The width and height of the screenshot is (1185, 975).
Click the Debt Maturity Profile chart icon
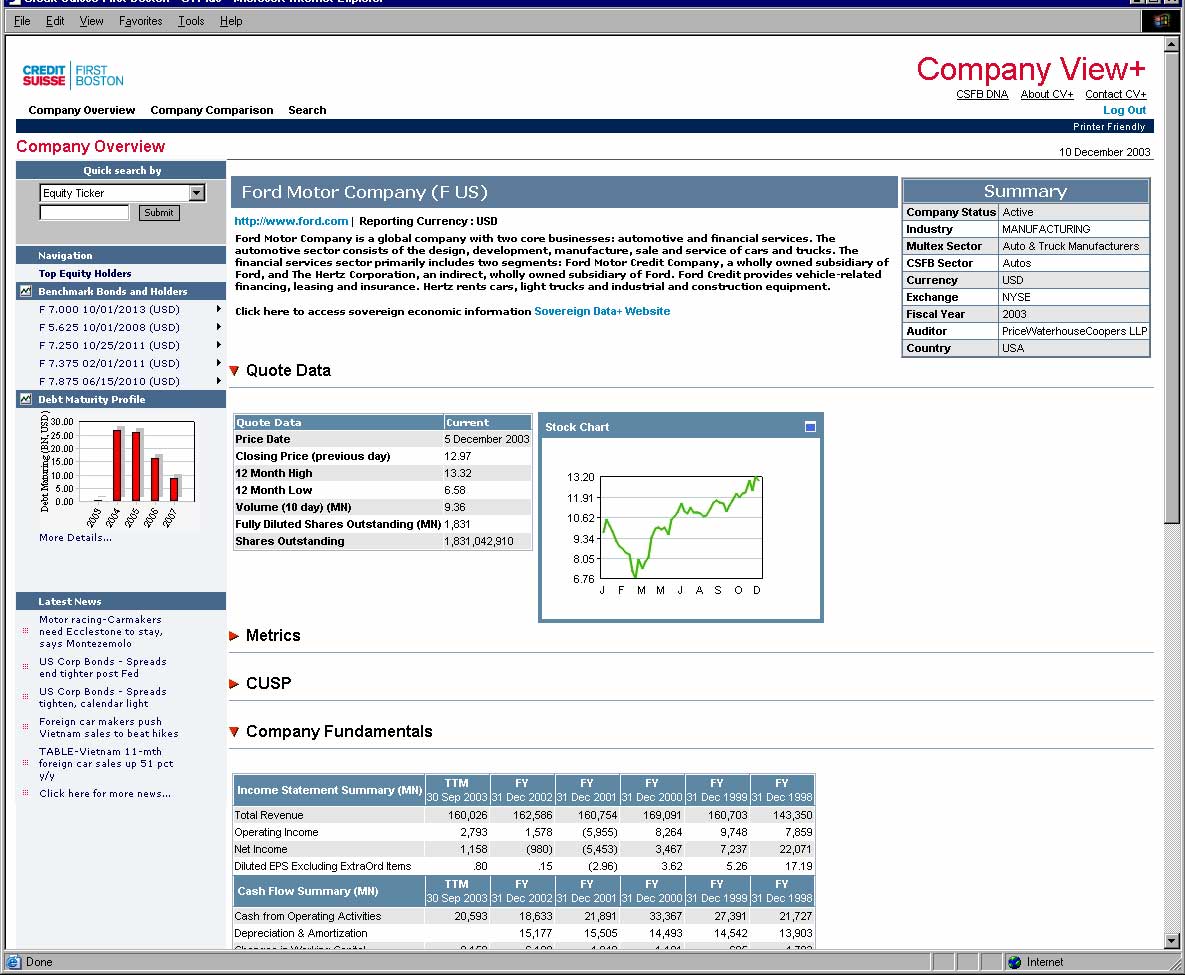tap(26, 399)
